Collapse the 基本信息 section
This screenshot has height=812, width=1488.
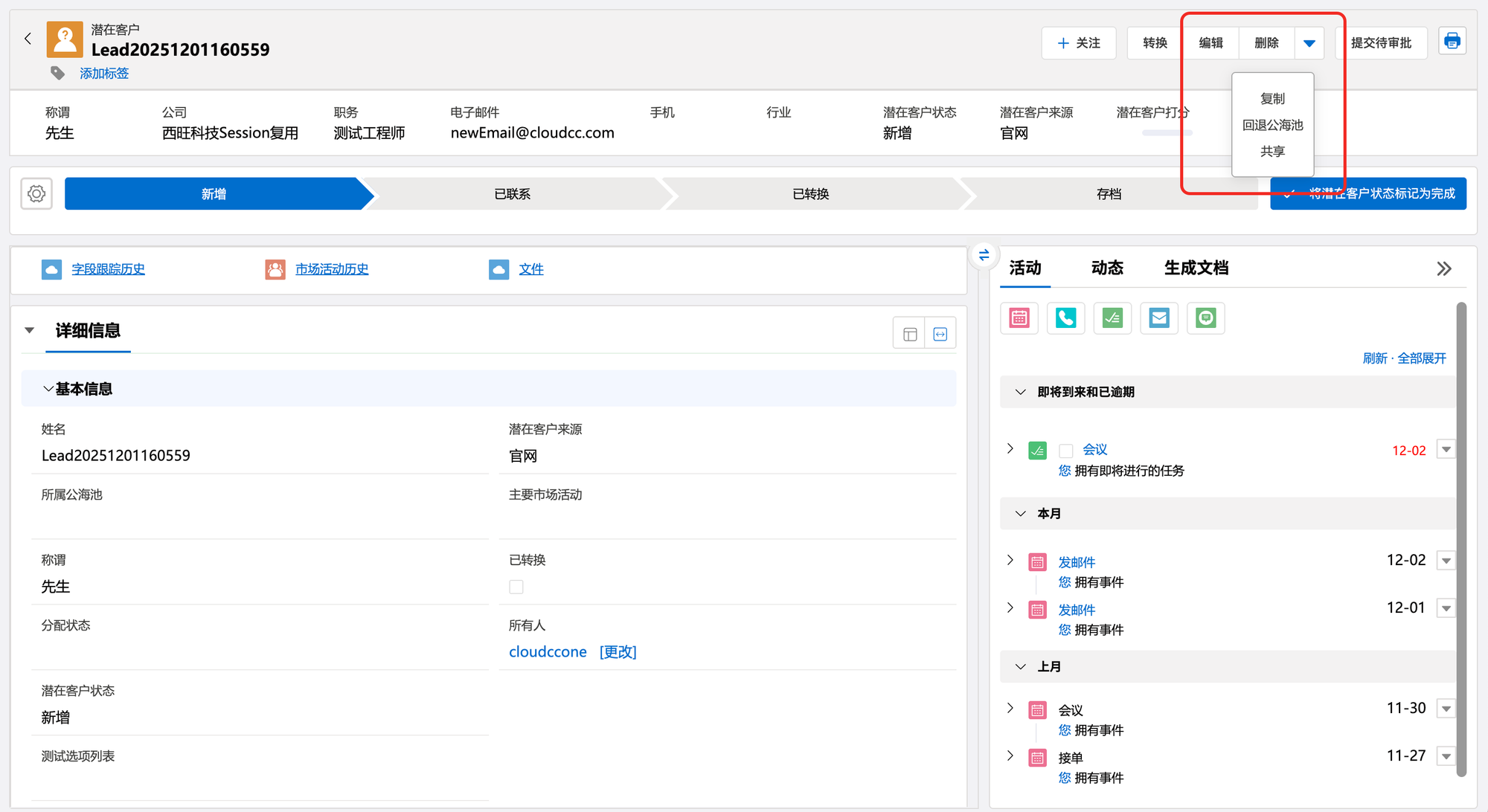[48, 389]
